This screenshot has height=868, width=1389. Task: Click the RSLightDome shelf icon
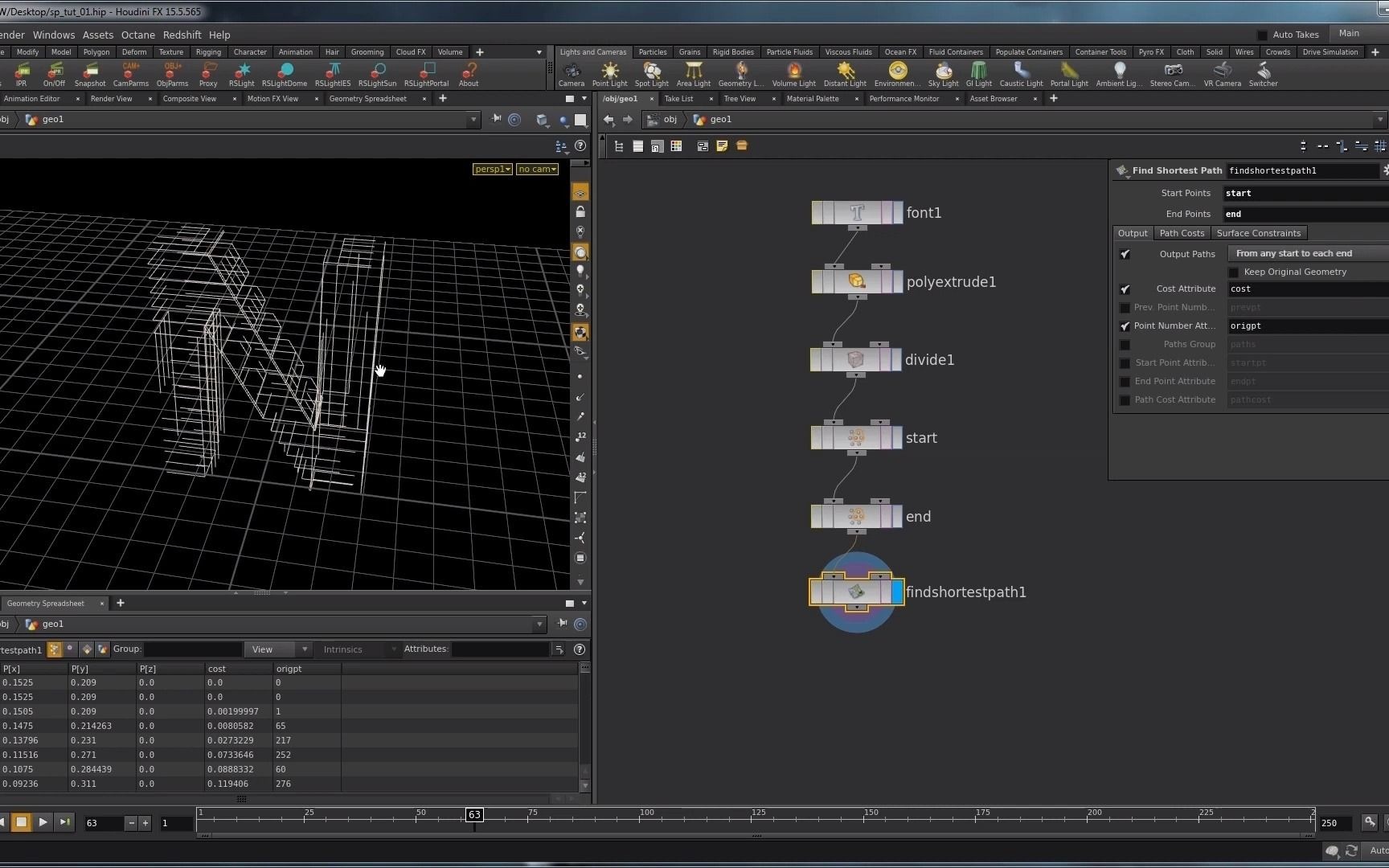pyautogui.click(x=284, y=74)
